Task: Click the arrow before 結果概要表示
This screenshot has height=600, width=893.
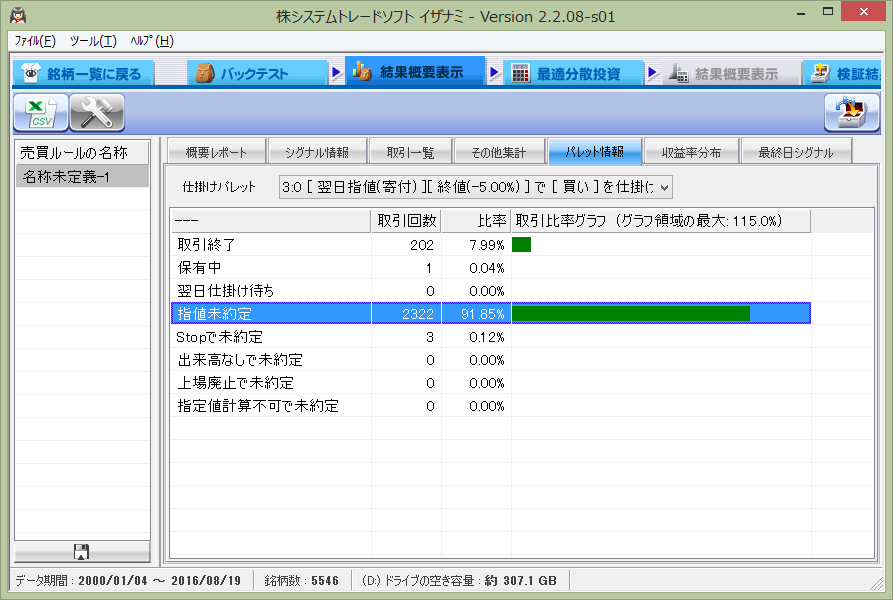Action: pyautogui.click(x=337, y=73)
